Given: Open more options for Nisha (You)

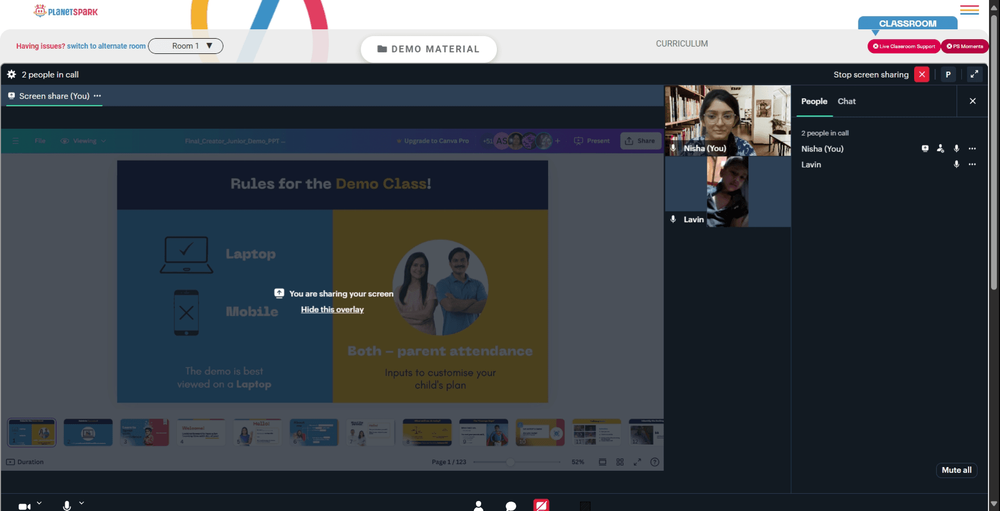Looking at the screenshot, I should (x=972, y=149).
